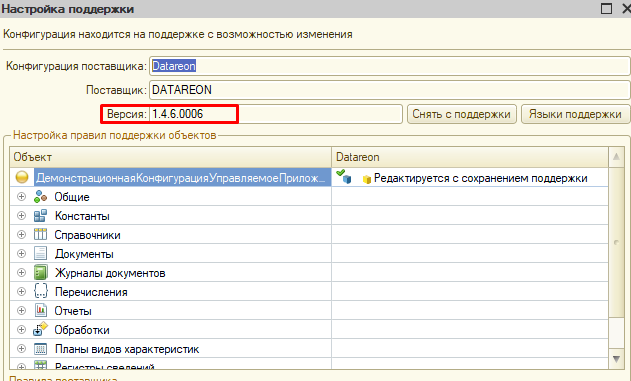Expand the Общие tree branch
This screenshot has width=631, height=381.
(x=21, y=196)
